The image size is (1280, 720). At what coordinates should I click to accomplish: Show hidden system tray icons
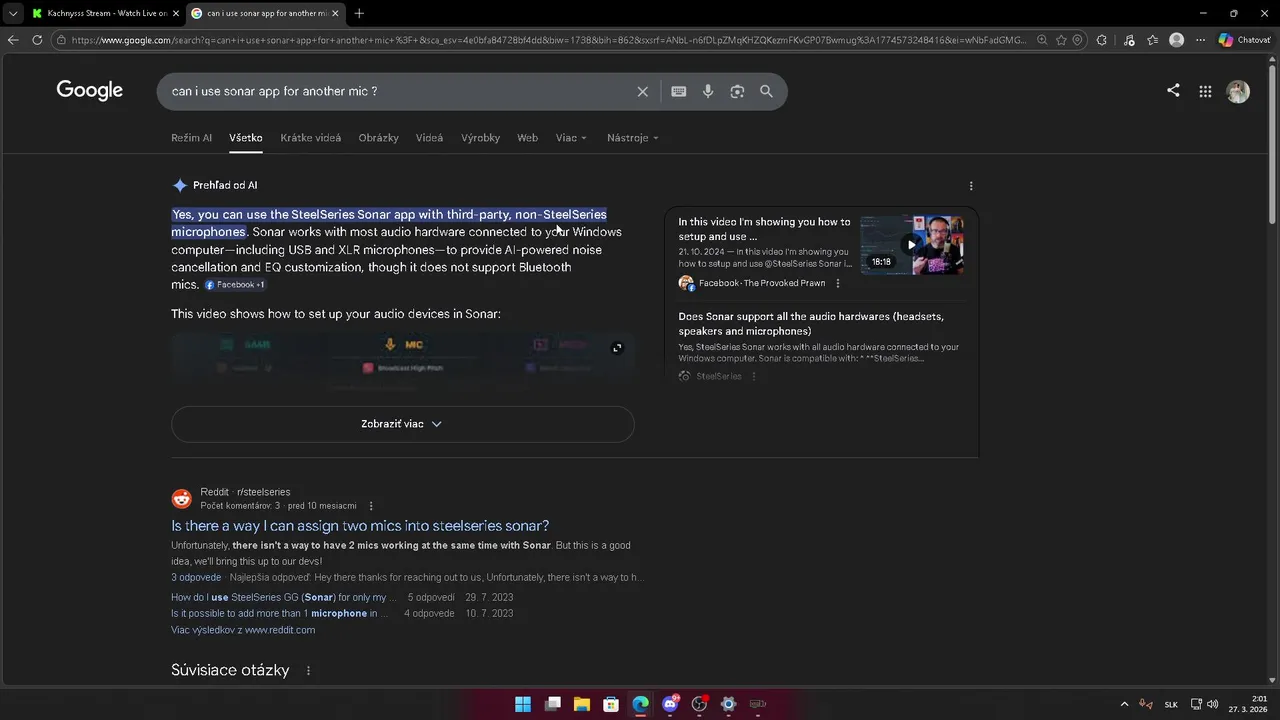click(1124, 704)
